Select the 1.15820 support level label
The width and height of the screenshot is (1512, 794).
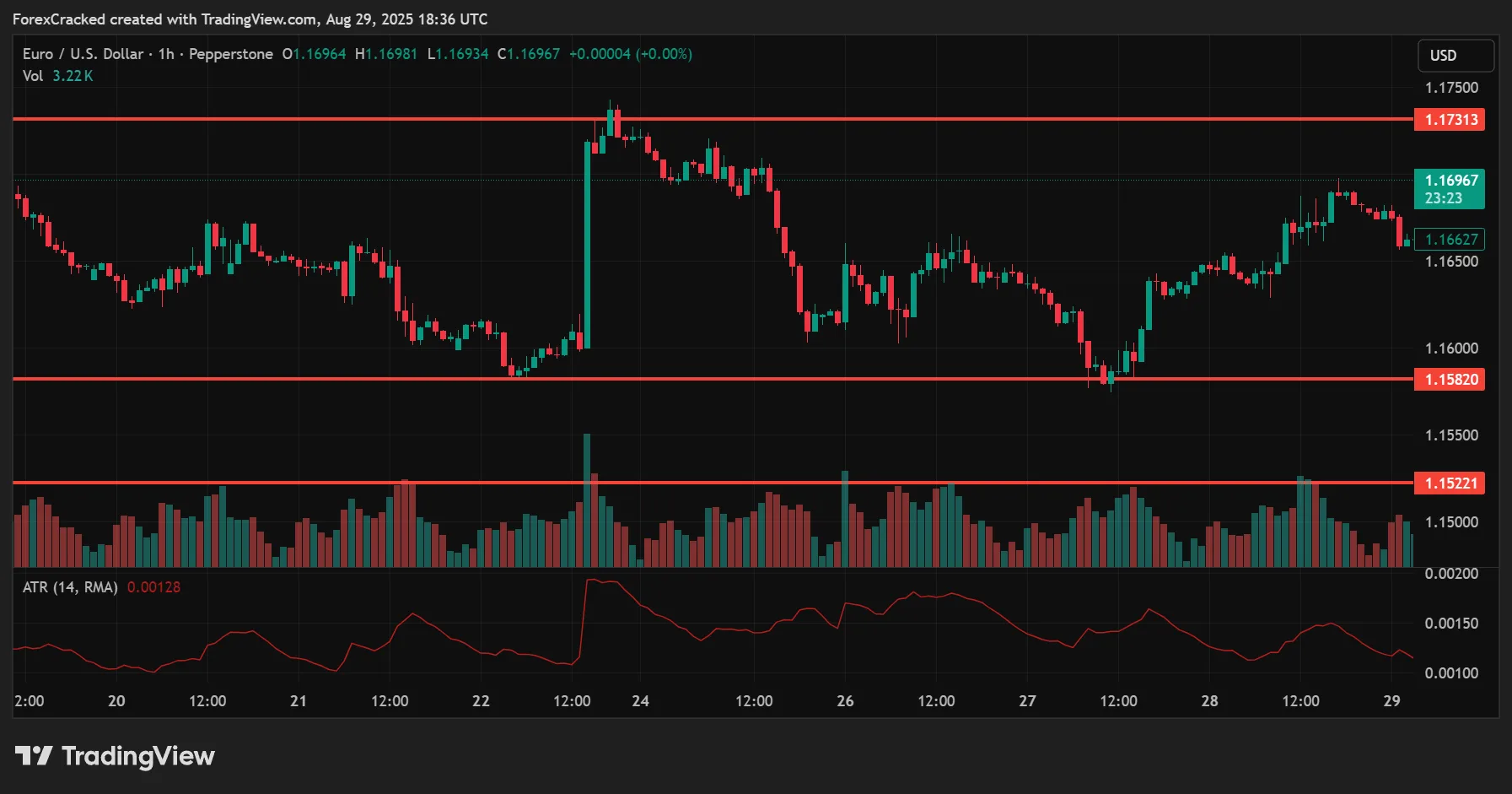1450,380
